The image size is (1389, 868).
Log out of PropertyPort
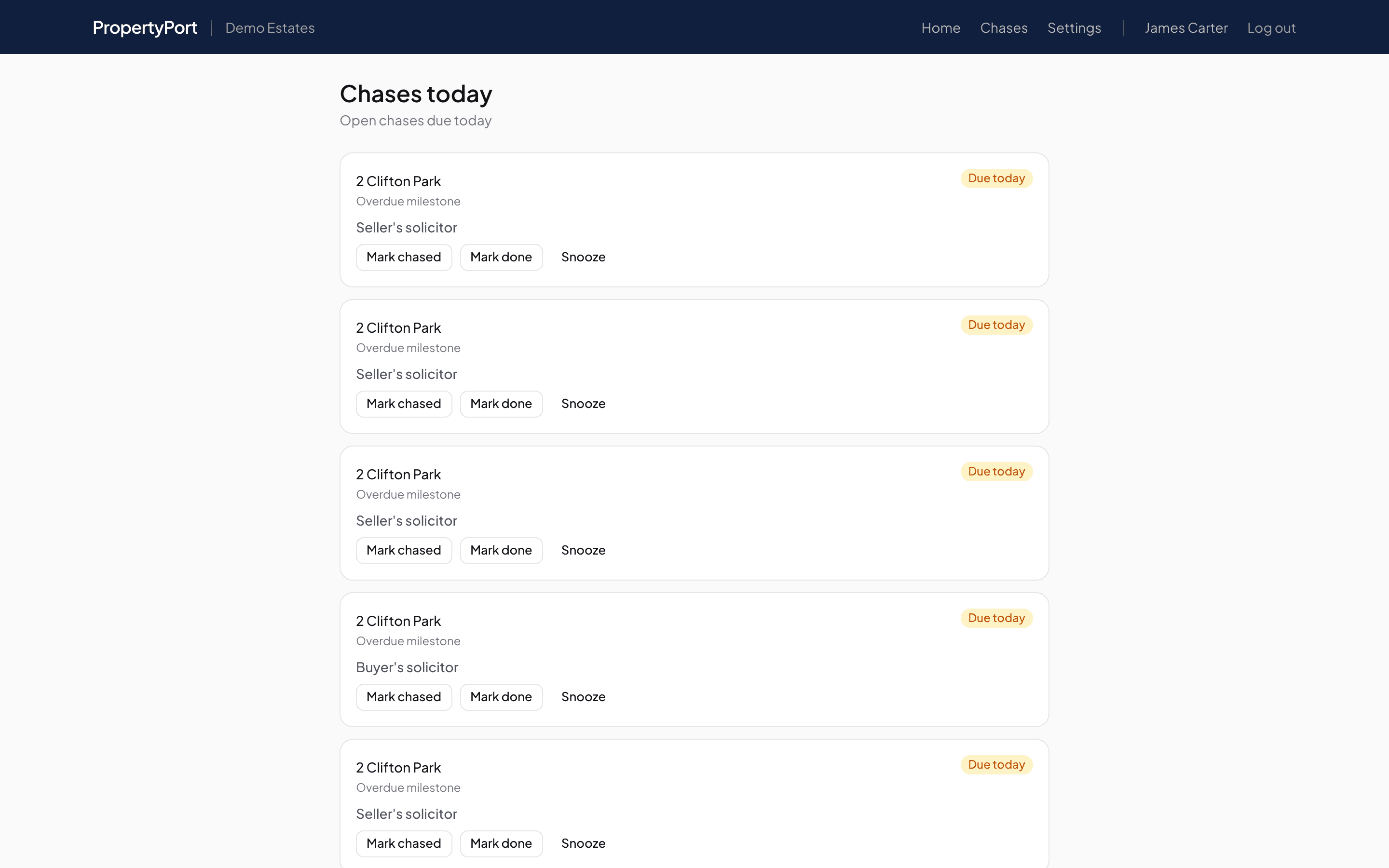1271,27
